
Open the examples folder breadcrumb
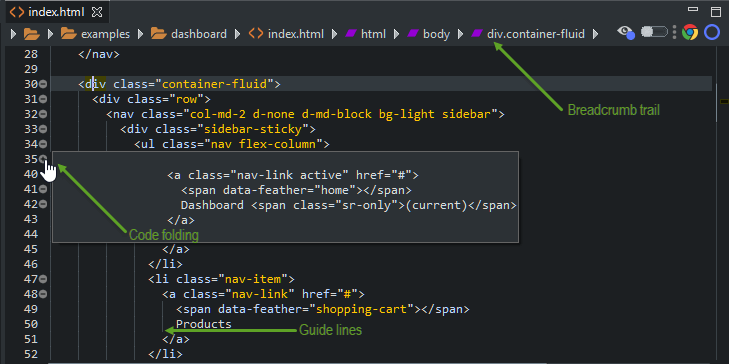pyautogui.click(x=95, y=33)
